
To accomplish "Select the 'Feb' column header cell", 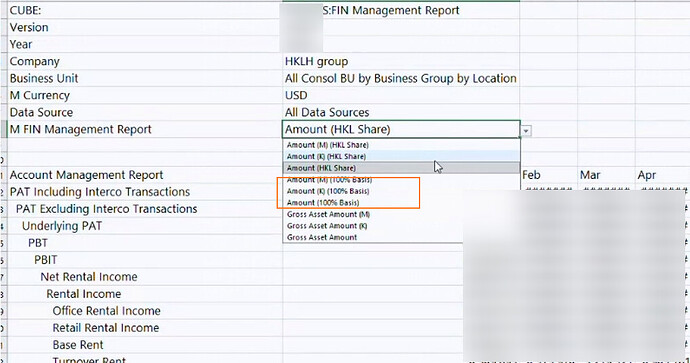I will tap(549, 175).
